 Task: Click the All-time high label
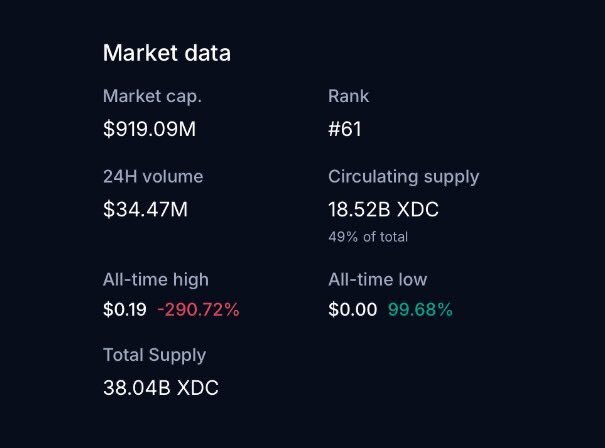coord(156,280)
